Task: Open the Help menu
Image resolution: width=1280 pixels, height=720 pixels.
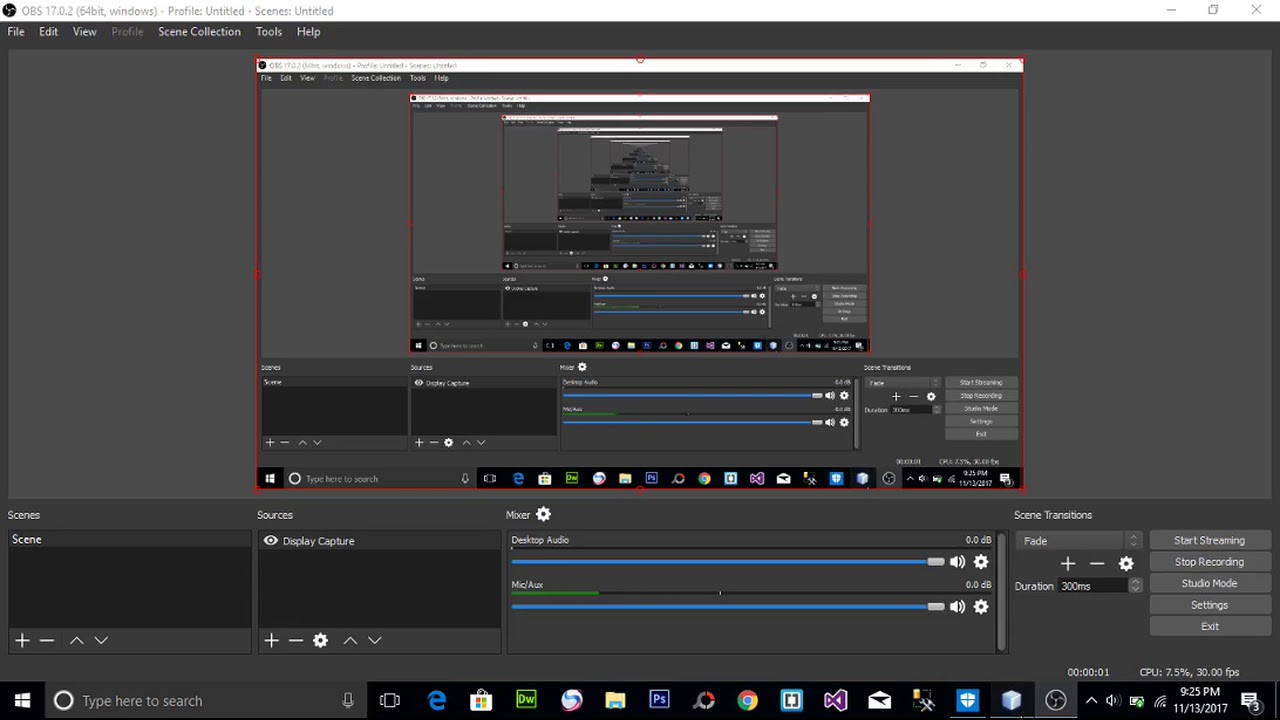Action: (308, 32)
